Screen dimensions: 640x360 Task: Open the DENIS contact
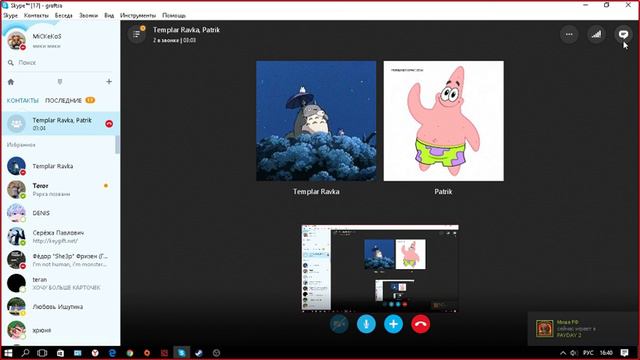coord(60,213)
